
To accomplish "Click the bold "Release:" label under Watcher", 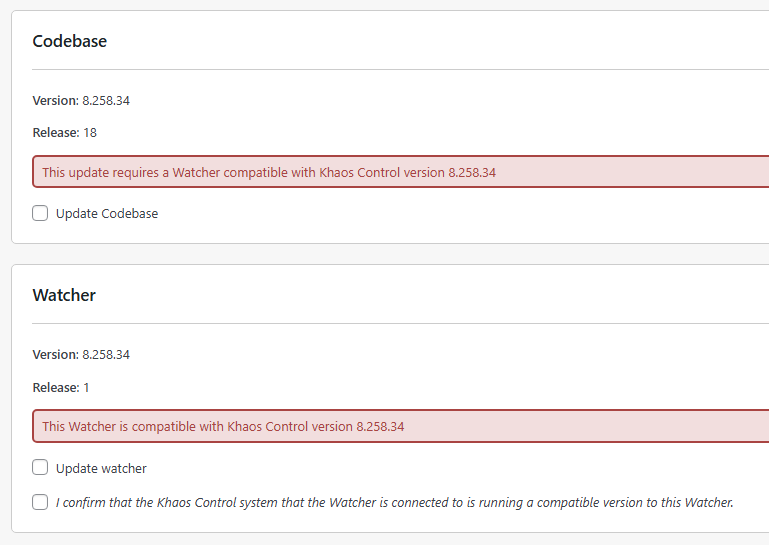I will (55, 387).
